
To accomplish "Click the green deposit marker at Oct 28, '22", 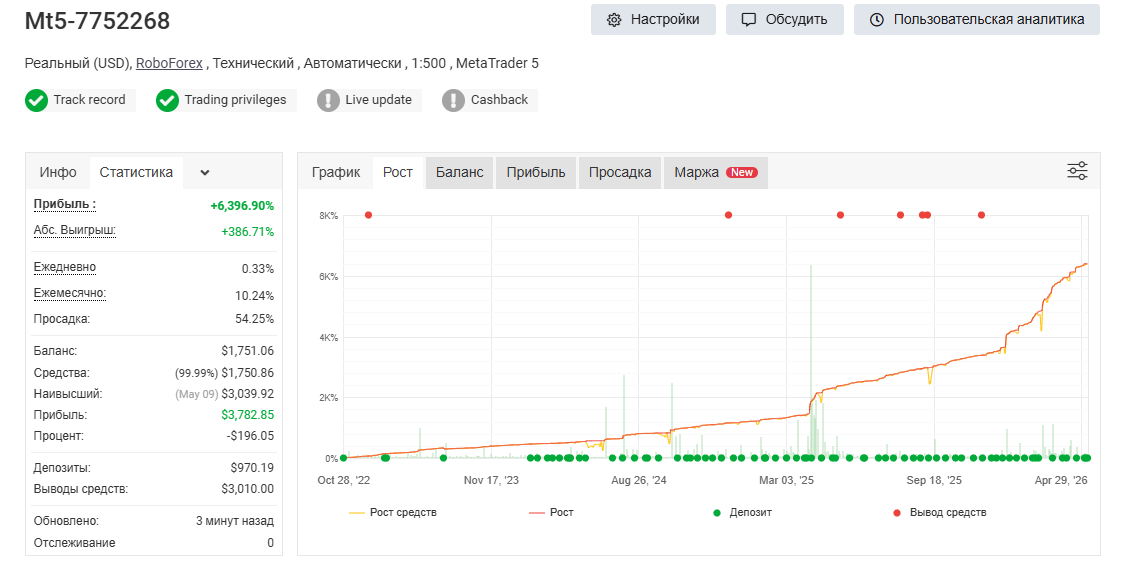I will coord(343,458).
